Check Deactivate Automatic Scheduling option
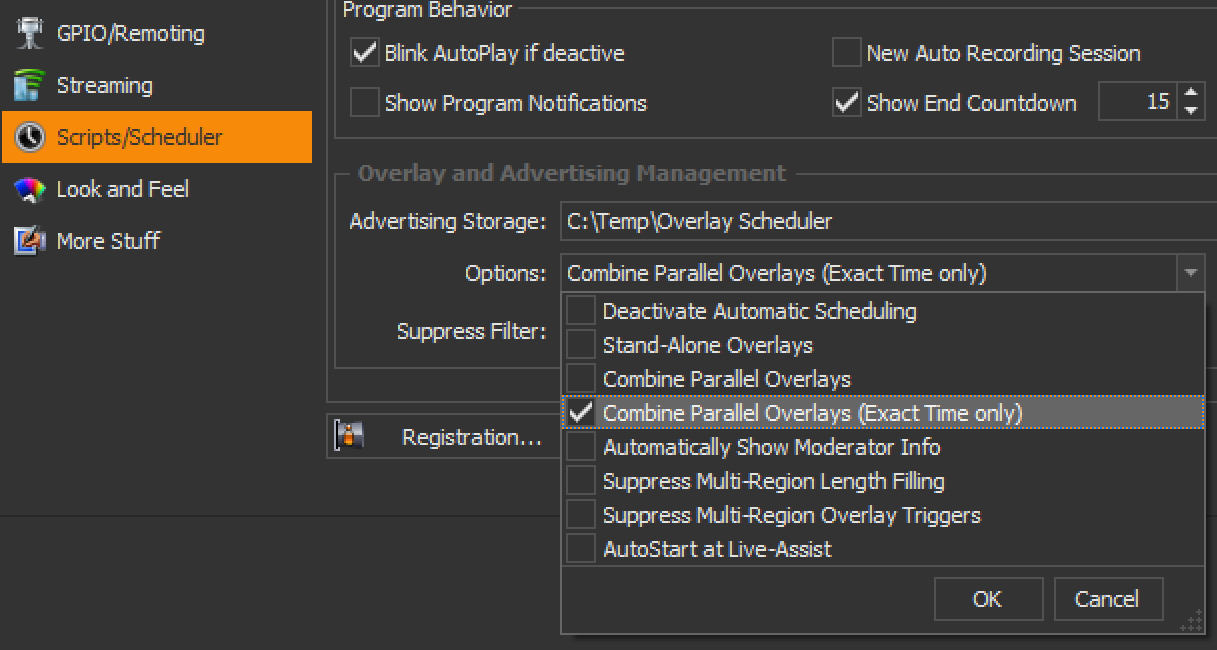Screen dimensions: 1217x650 [x=581, y=311]
